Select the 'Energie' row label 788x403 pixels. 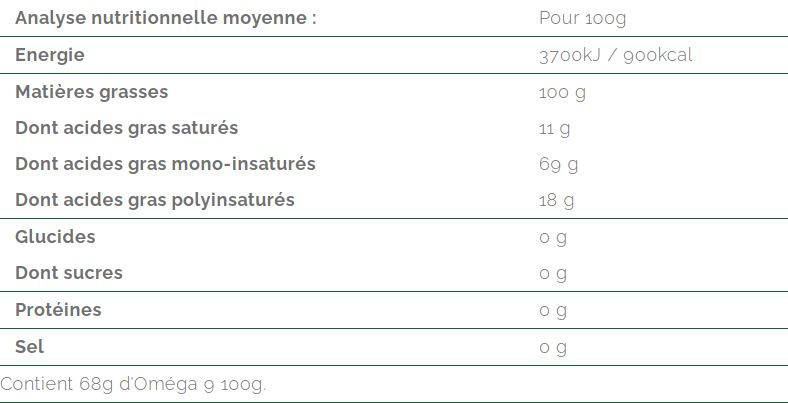(x=50, y=55)
